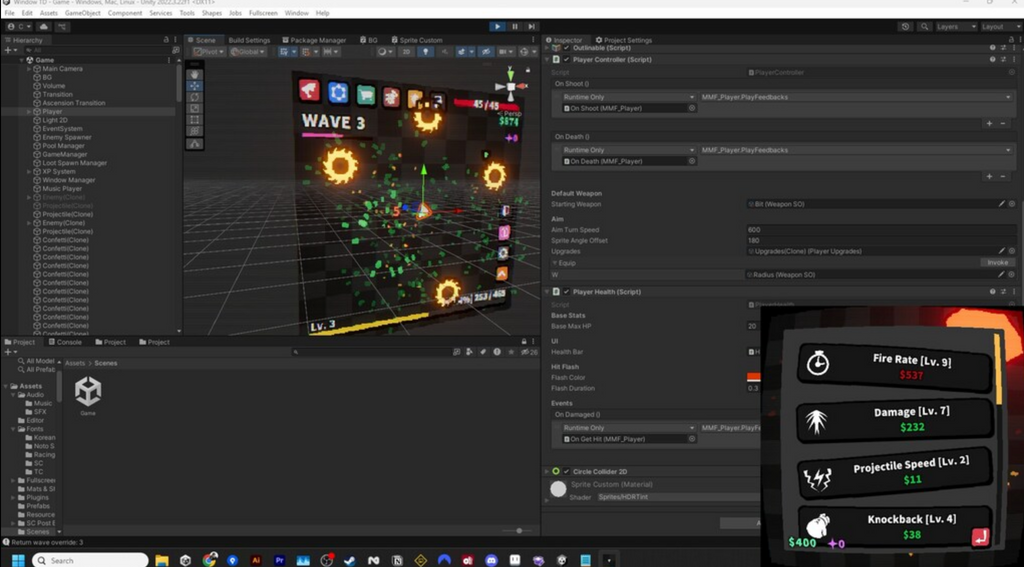Image resolution: width=1024 pixels, height=567 pixels.
Task: Toggle Scene visibility hidden-objects icon
Action: click(485, 52)
